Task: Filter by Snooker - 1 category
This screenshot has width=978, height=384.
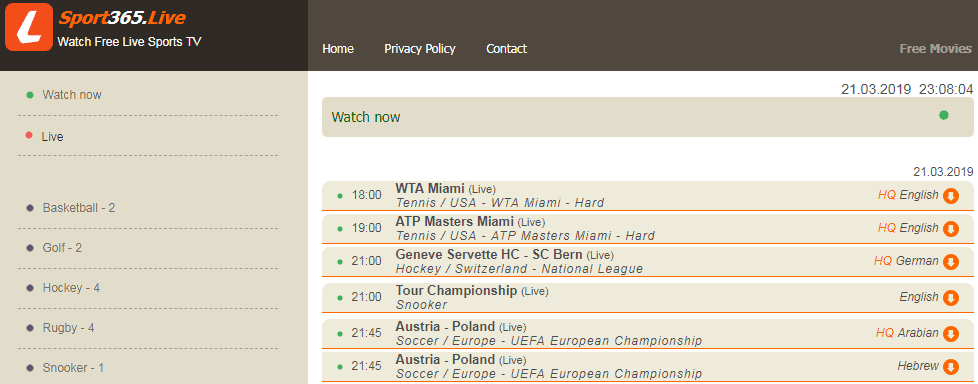Action: (73, 368)
